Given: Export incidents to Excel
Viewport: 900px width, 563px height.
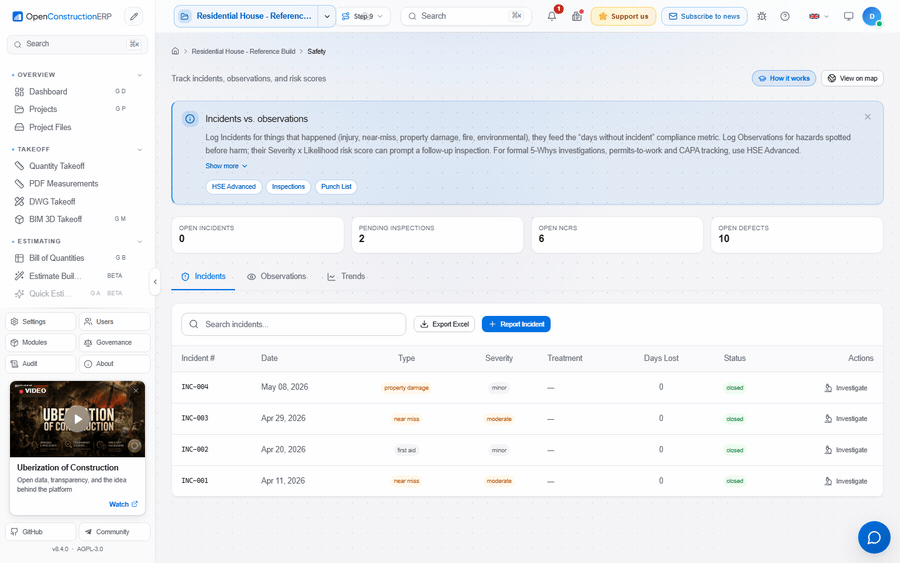Looking at the screenshot, I should [x=444, y=324].
